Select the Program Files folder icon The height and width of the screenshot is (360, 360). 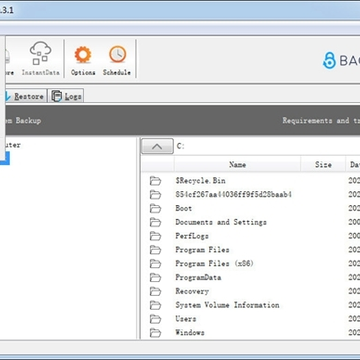point(155,250)
